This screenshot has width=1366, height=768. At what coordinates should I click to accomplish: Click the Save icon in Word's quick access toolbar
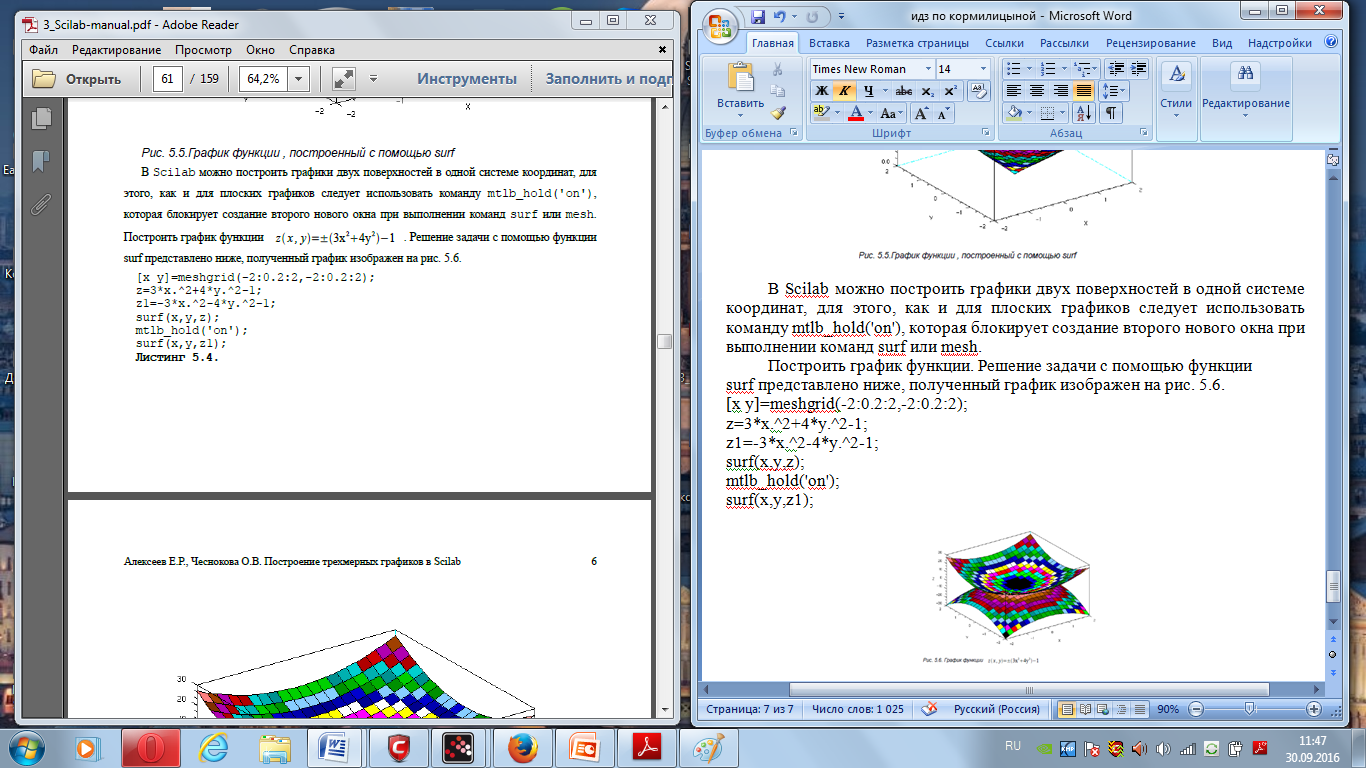pos(757,17)
